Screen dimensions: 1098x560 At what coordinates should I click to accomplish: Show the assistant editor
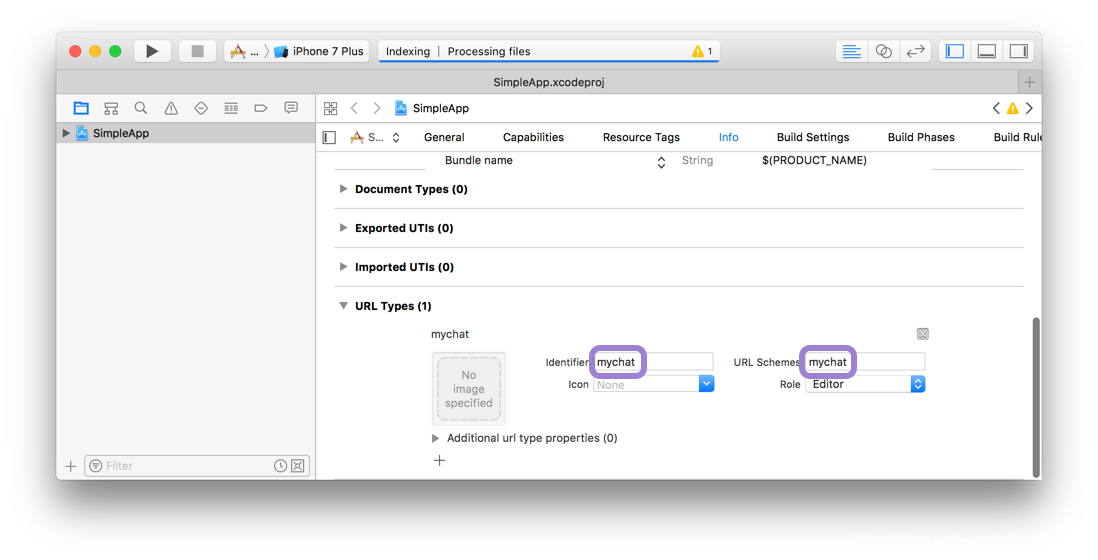click(x=884, y=51)
